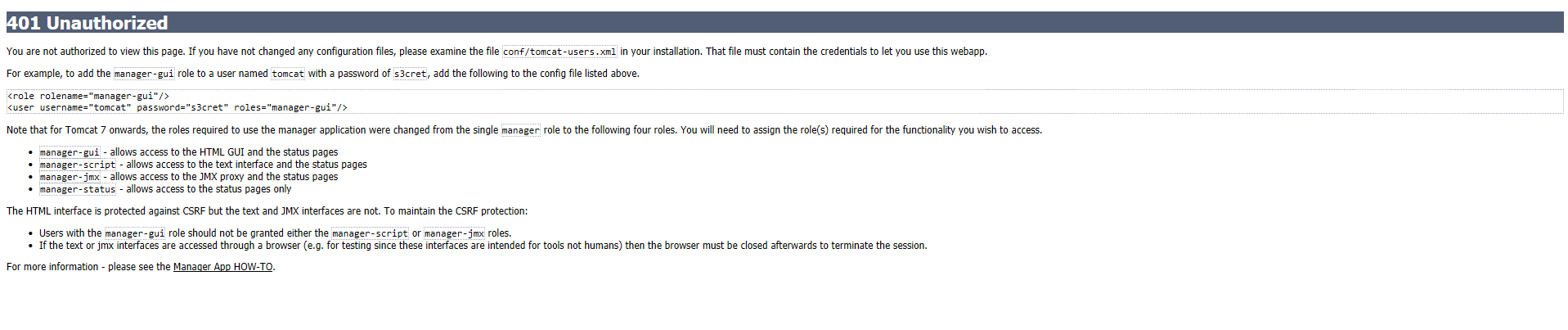Click the 'You are not authorized' sentence
This screenshot has width=1568, height=330.
pyautogui.click(x=496, y=52)
